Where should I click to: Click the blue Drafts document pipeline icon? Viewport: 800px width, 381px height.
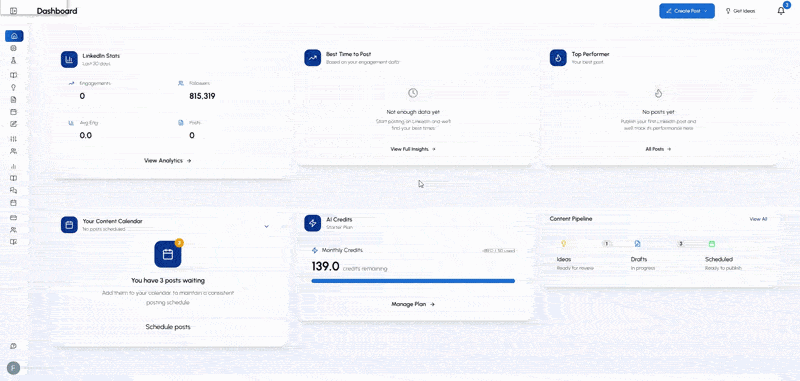(x=638, y=244)
